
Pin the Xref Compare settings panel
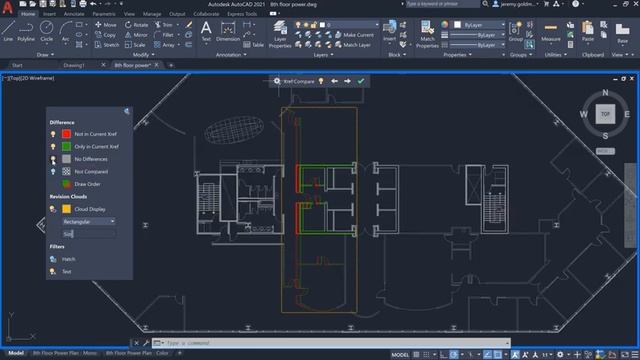127,111
